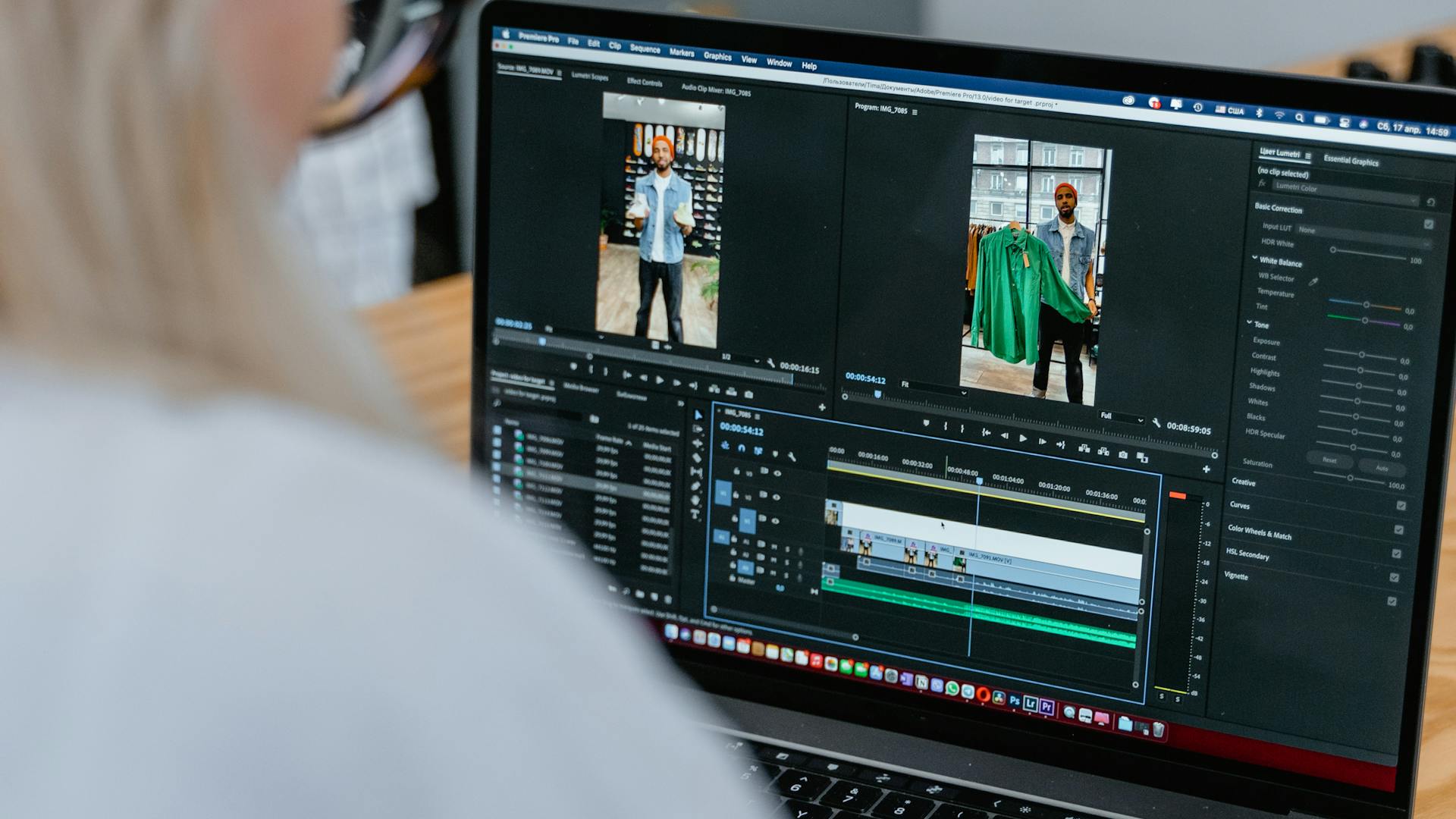Select the Selection arrow tool

coord(698,416)
